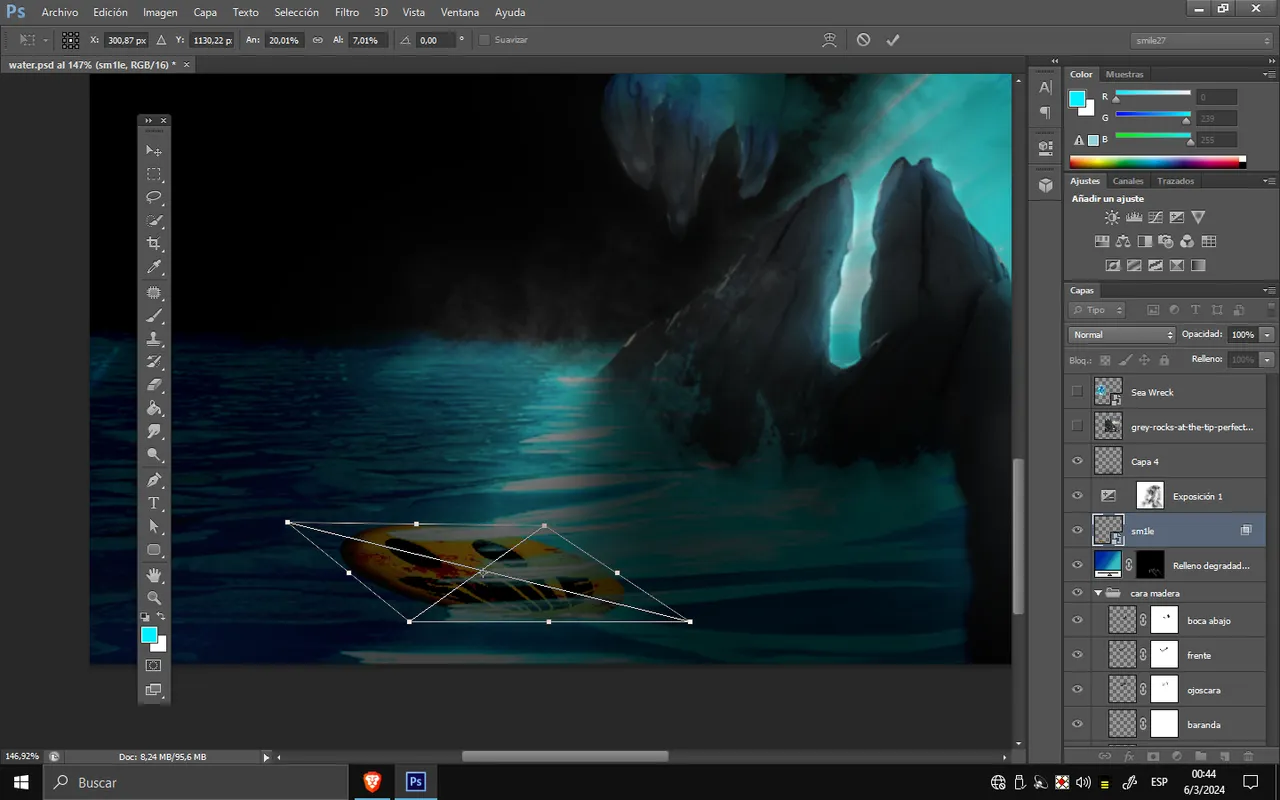Select the Eyedropper tool

[154, 267]
